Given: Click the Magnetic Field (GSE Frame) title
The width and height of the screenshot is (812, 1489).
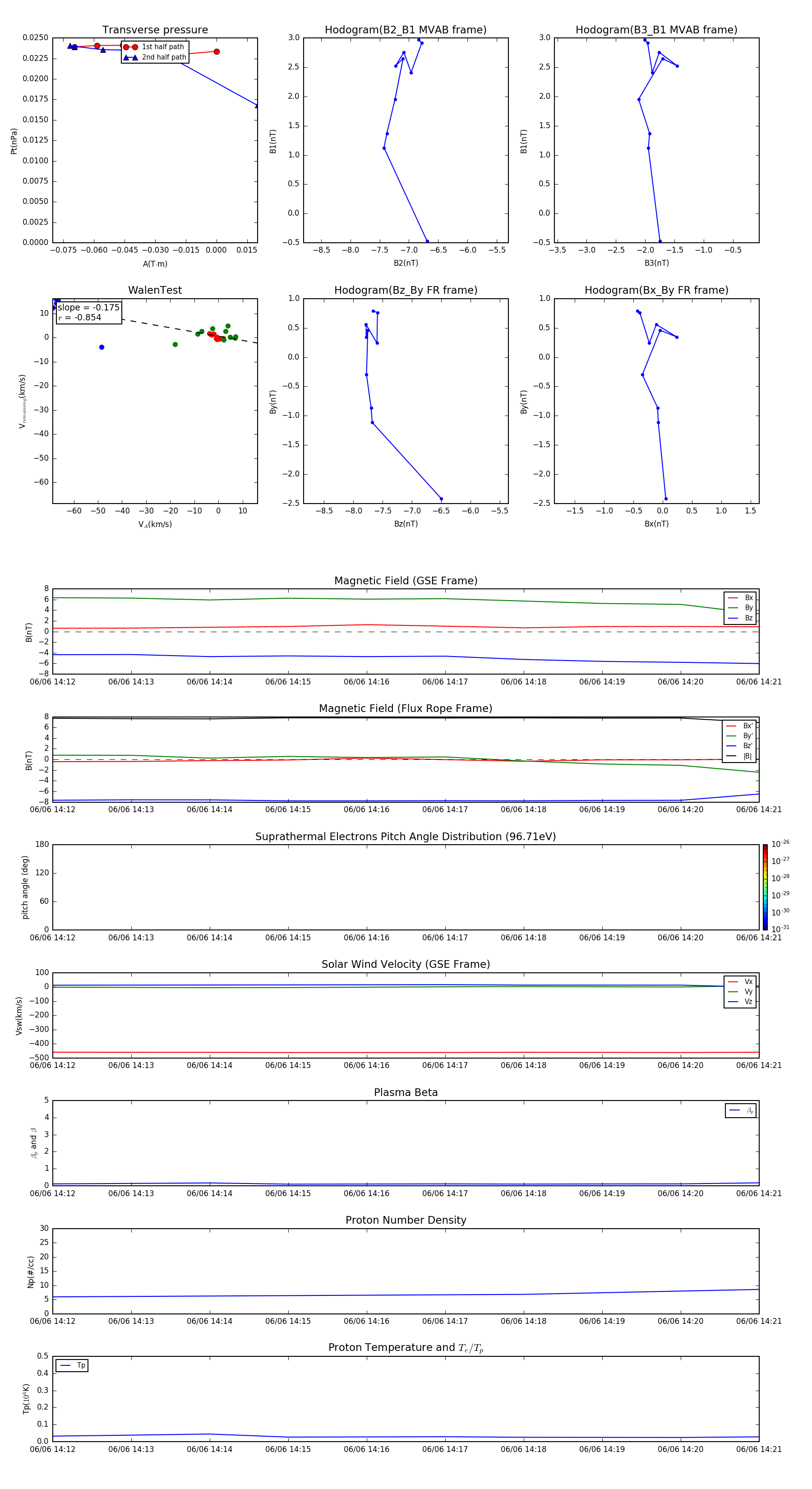Looking at the screenshot, I should tap(406, 581).
